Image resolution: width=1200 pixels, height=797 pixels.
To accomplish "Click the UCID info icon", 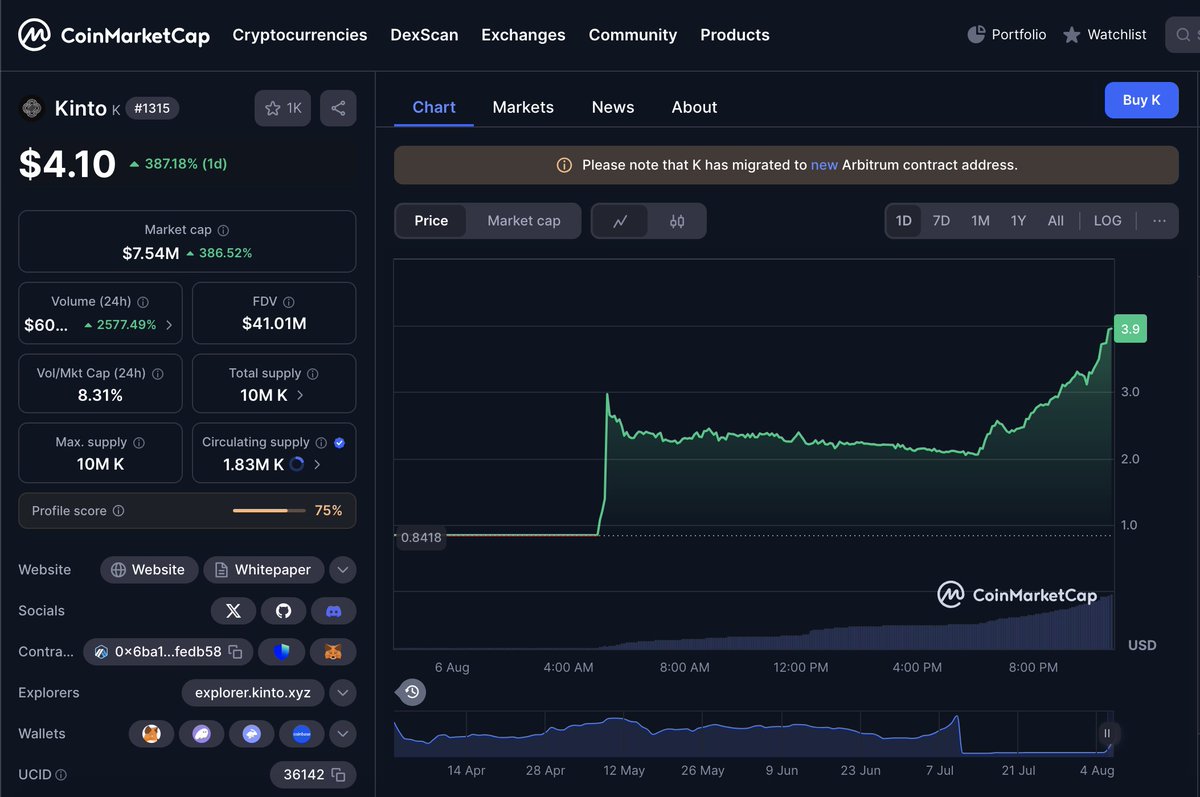I will (x=61, y=775).
